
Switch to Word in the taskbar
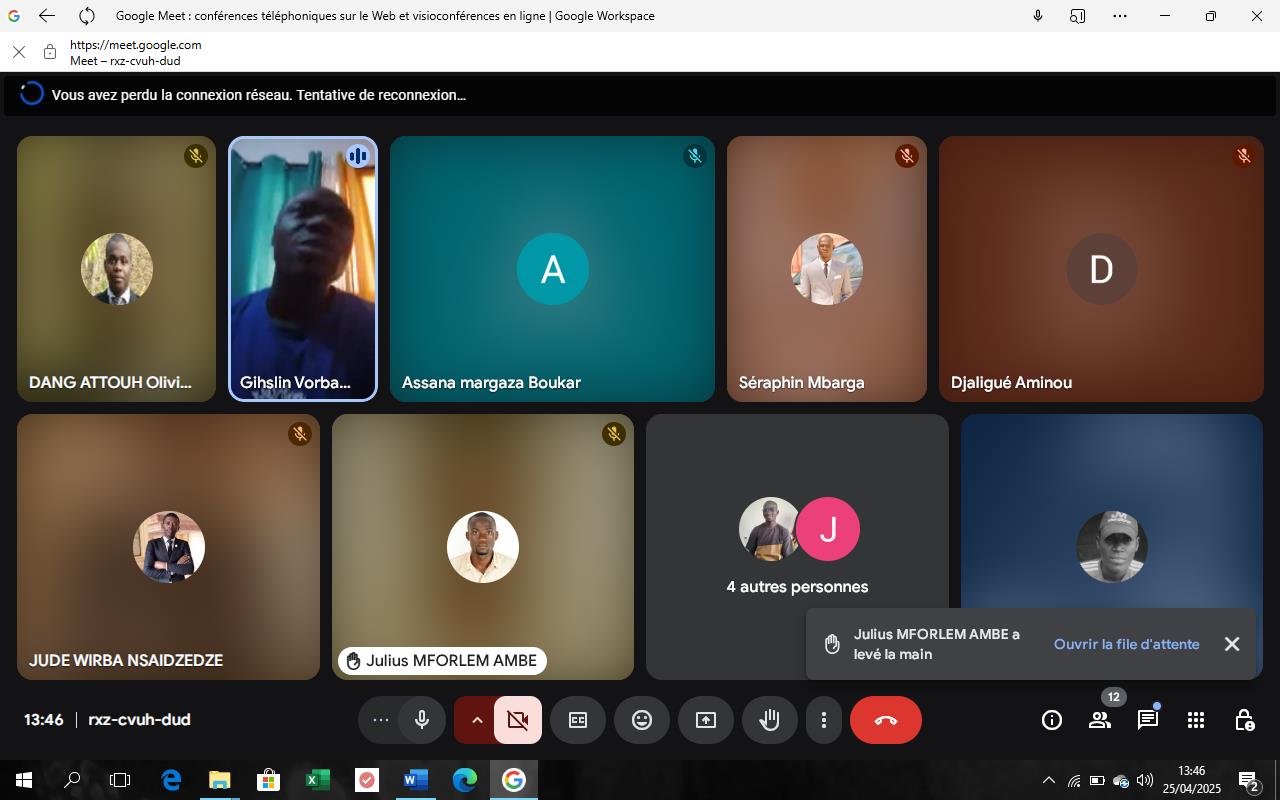pyautogui.click(x=415, y=780)
